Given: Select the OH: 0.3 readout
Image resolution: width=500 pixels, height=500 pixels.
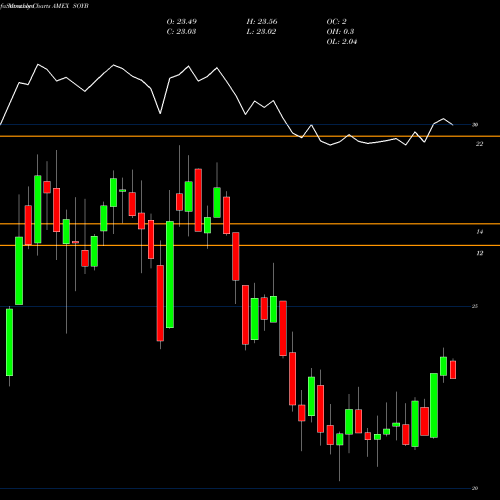Looking at the screenshot, I should (340, 32).
